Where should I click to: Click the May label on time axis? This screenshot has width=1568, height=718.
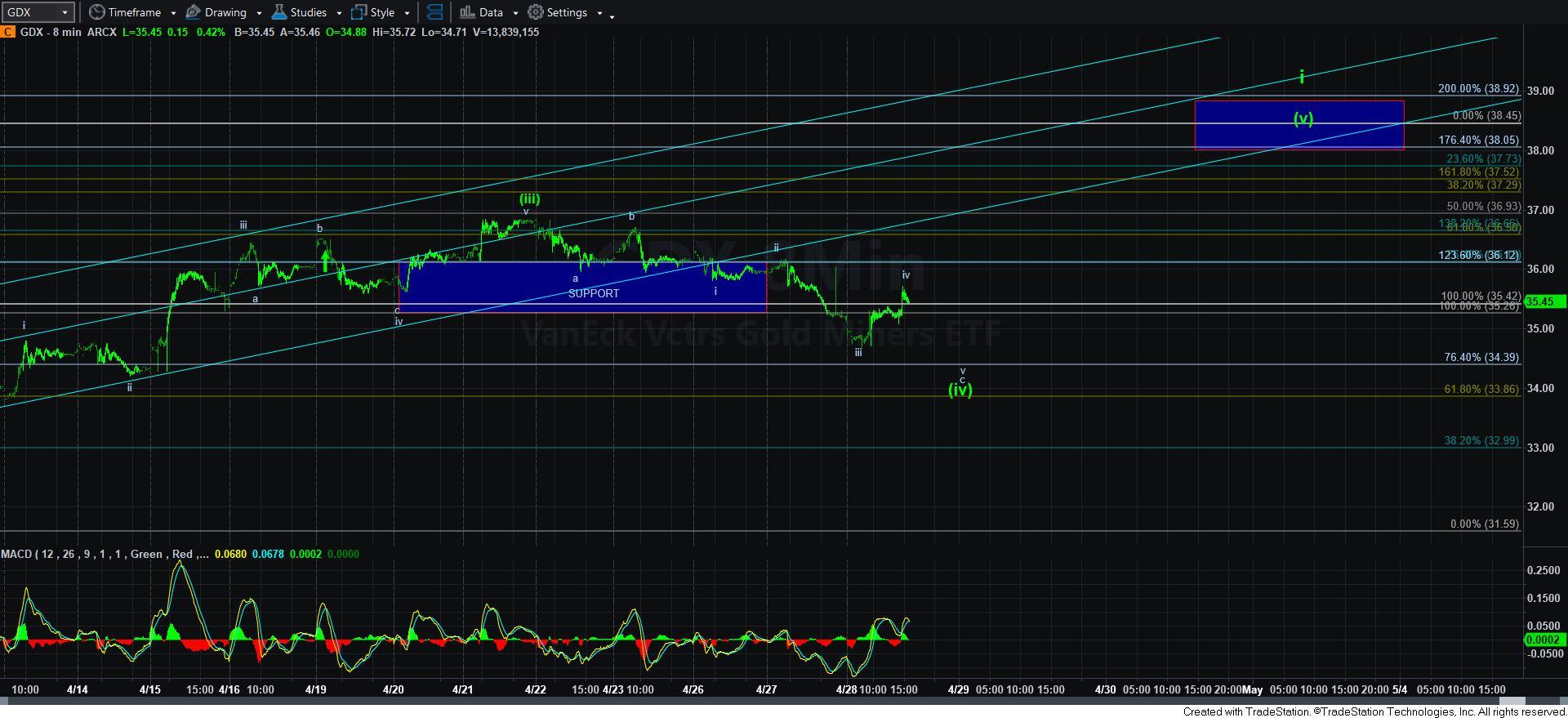(x=1252, y=689)
